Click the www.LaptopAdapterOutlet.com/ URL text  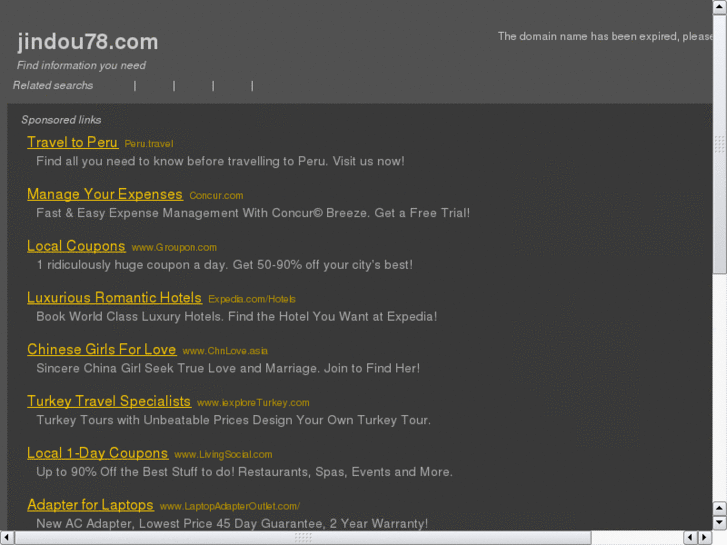(x=230, y=506)
